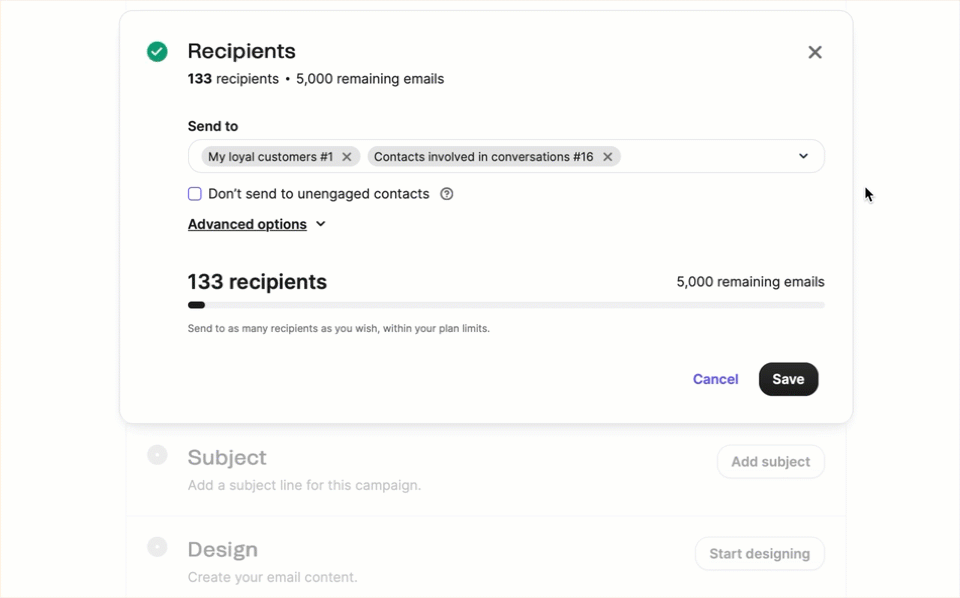Click the green checkmark beside Recipients heading
Image resolution: width=960 pixels, height=598 pixels.
156,51
